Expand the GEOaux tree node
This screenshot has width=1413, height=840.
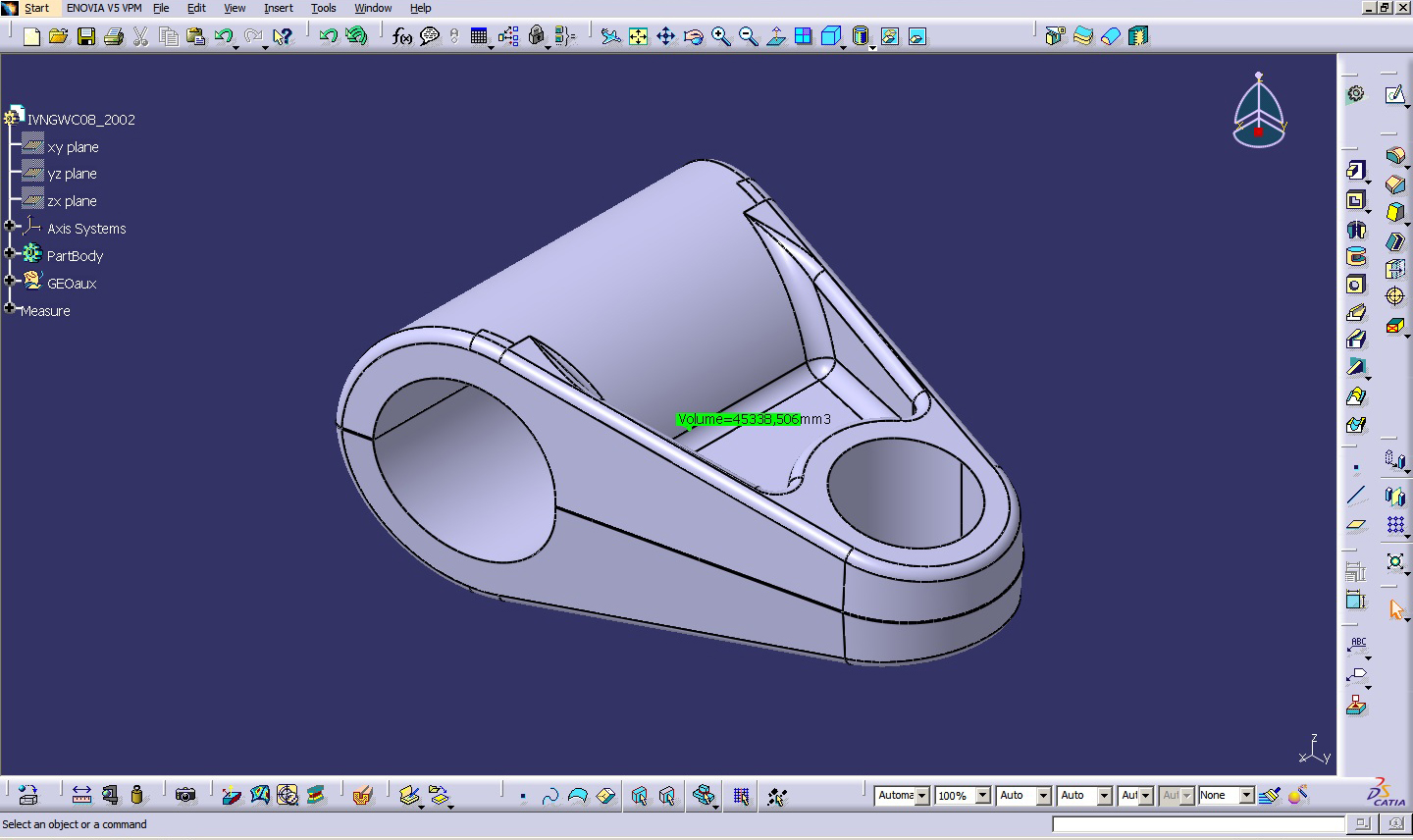coord(10,281)
